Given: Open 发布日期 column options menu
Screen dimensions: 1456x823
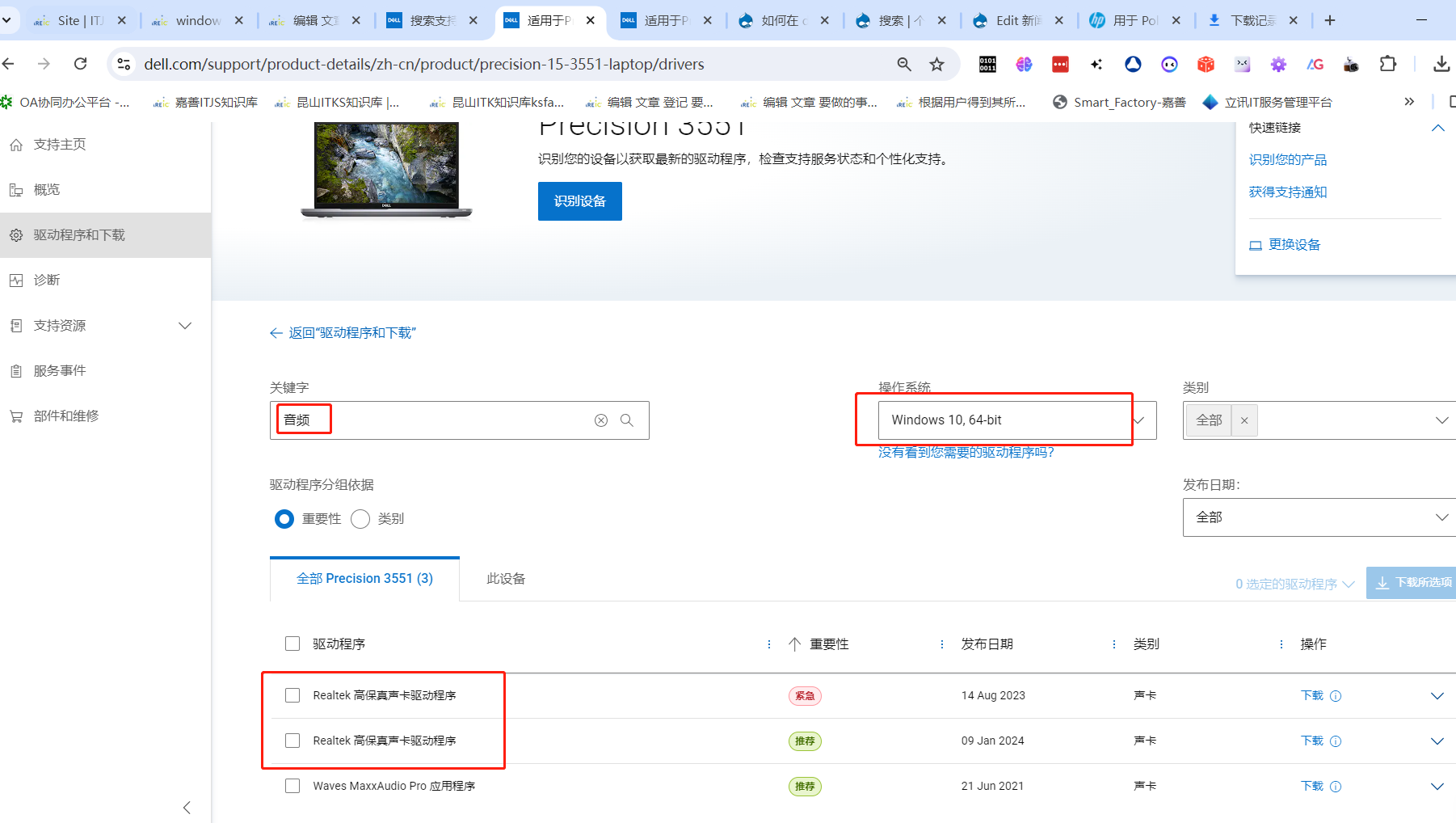Looking at the screenshot, I should [x=1114, y=644].
